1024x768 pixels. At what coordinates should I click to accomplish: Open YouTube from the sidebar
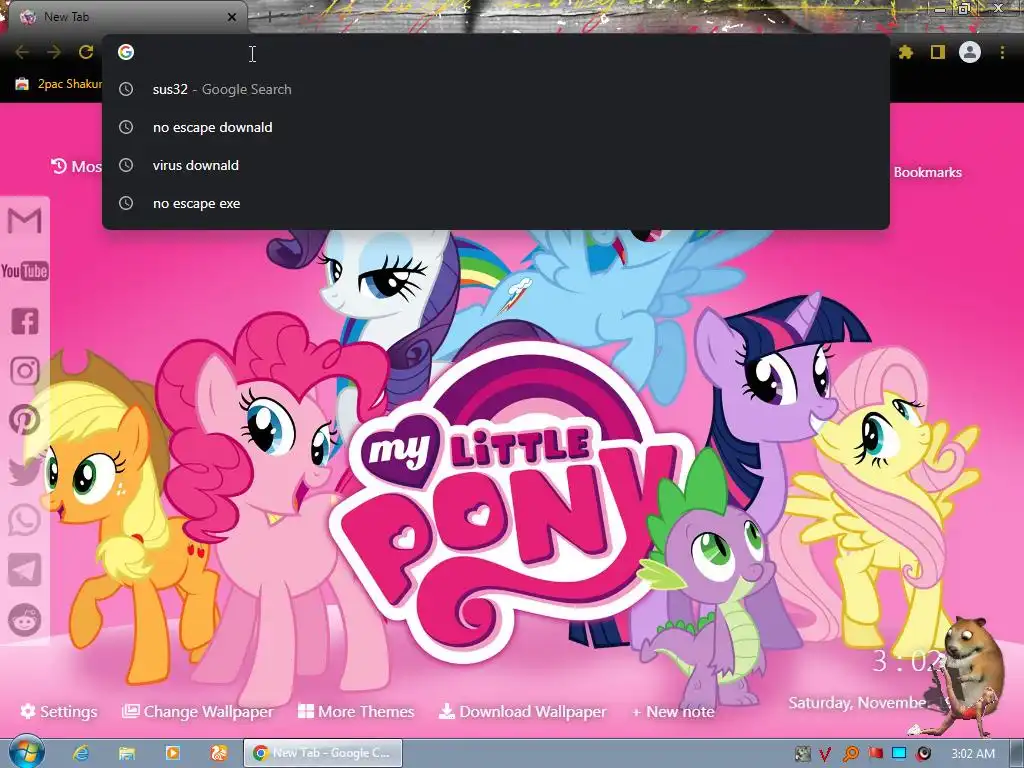pos(24,270)
